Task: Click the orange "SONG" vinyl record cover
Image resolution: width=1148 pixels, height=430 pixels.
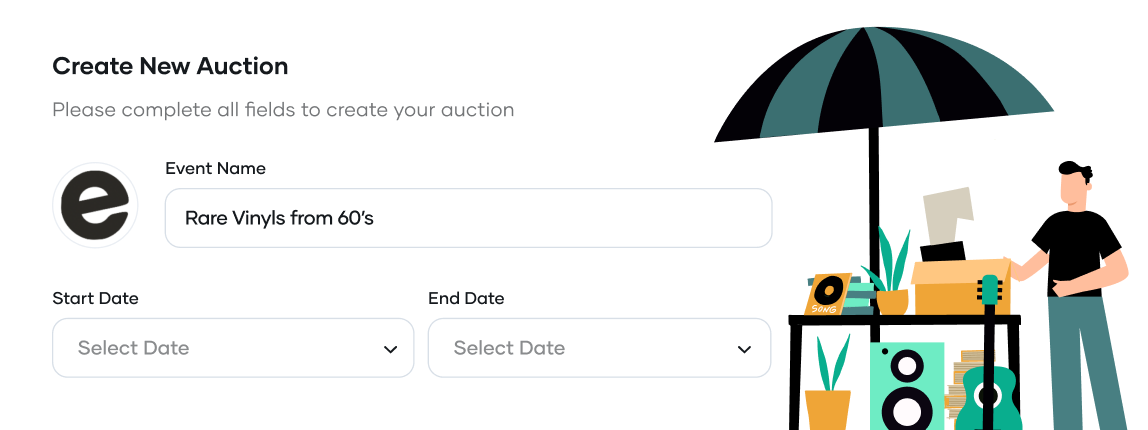Action: 828,292
